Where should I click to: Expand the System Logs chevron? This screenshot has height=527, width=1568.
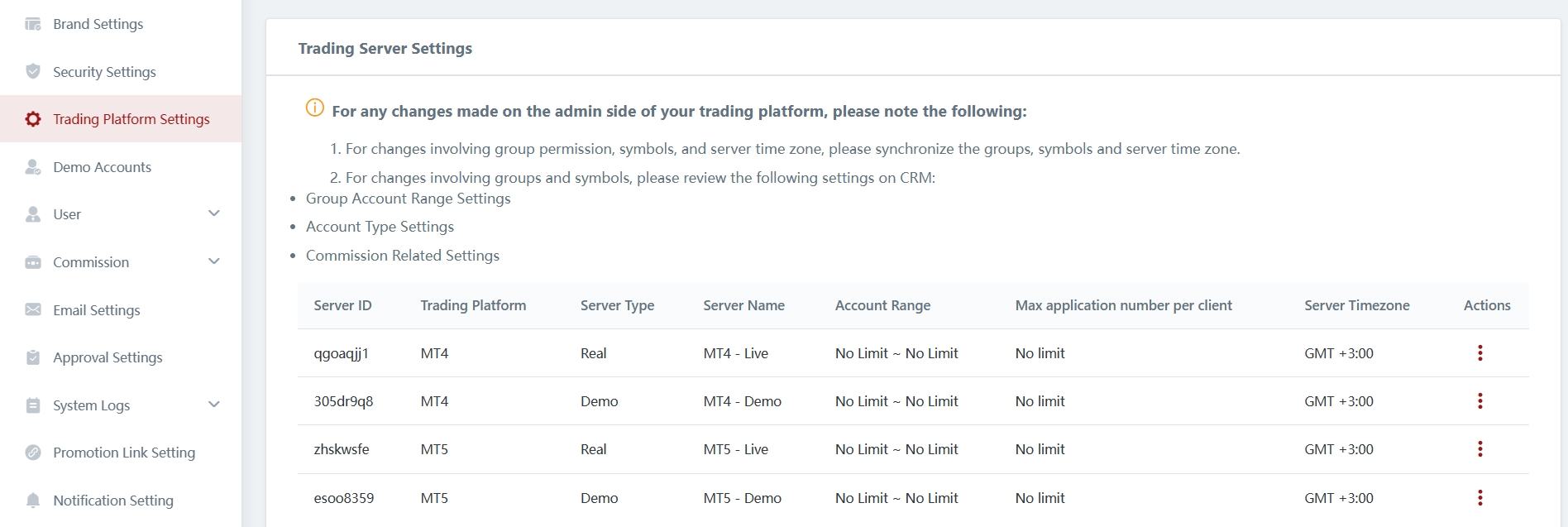(214, 405)
